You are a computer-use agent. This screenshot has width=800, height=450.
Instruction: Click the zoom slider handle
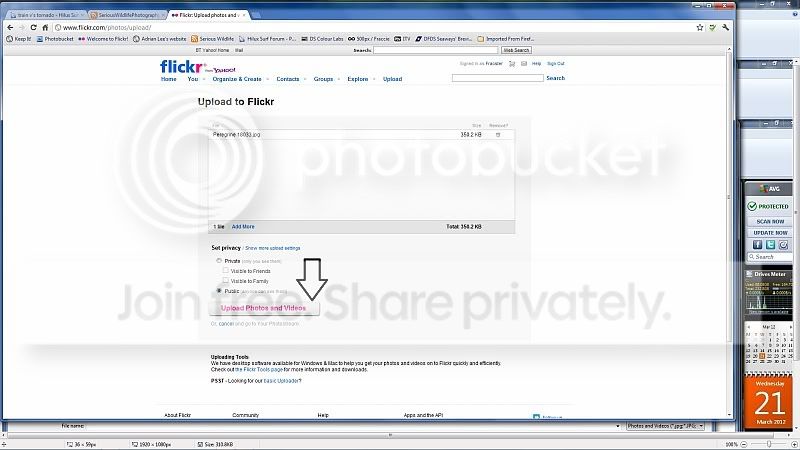click(x=769, y=444)
